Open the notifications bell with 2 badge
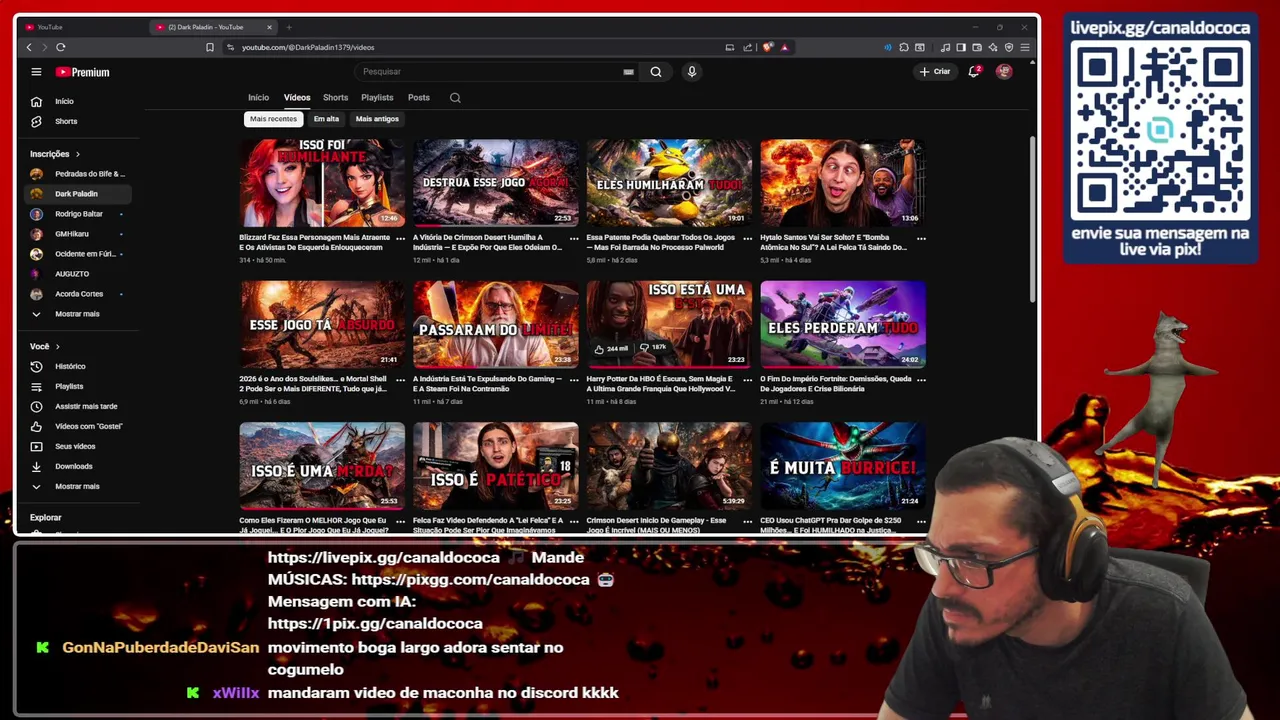1280x720 pixels. pos(974,72)
